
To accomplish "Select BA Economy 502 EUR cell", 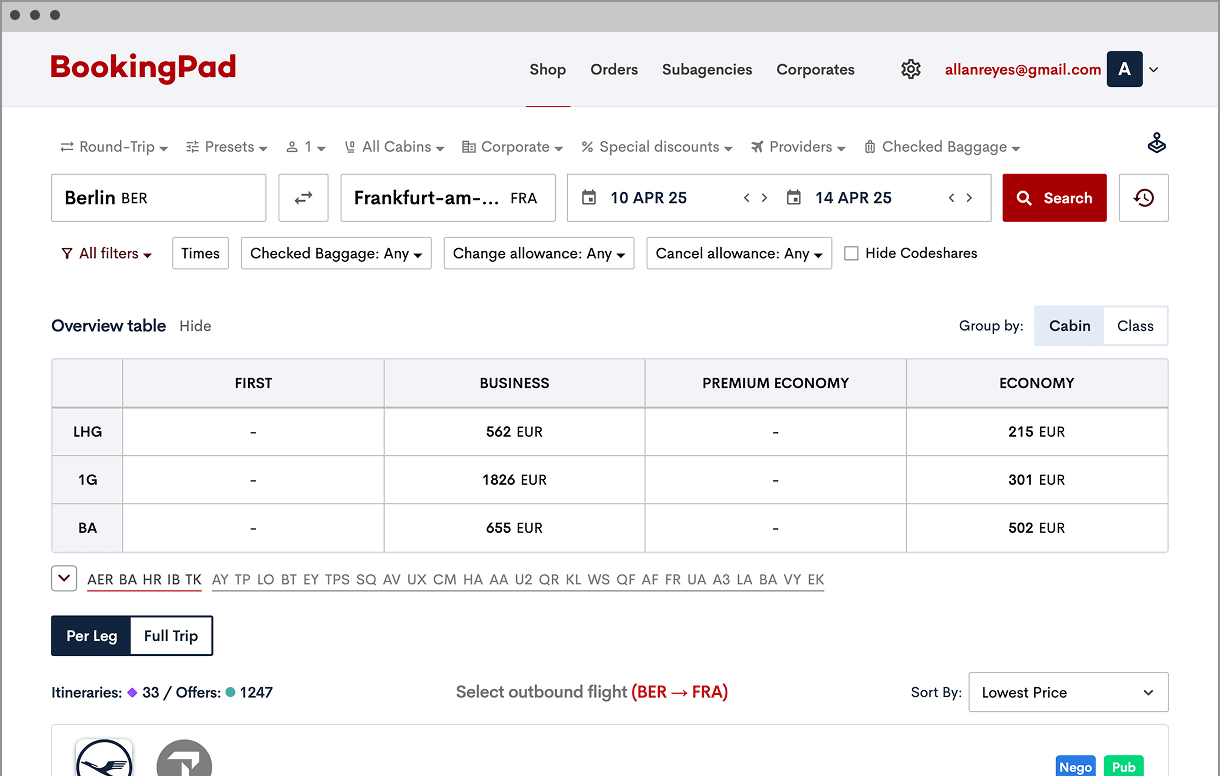I will pyautogui.click(x=1037, y=528).
